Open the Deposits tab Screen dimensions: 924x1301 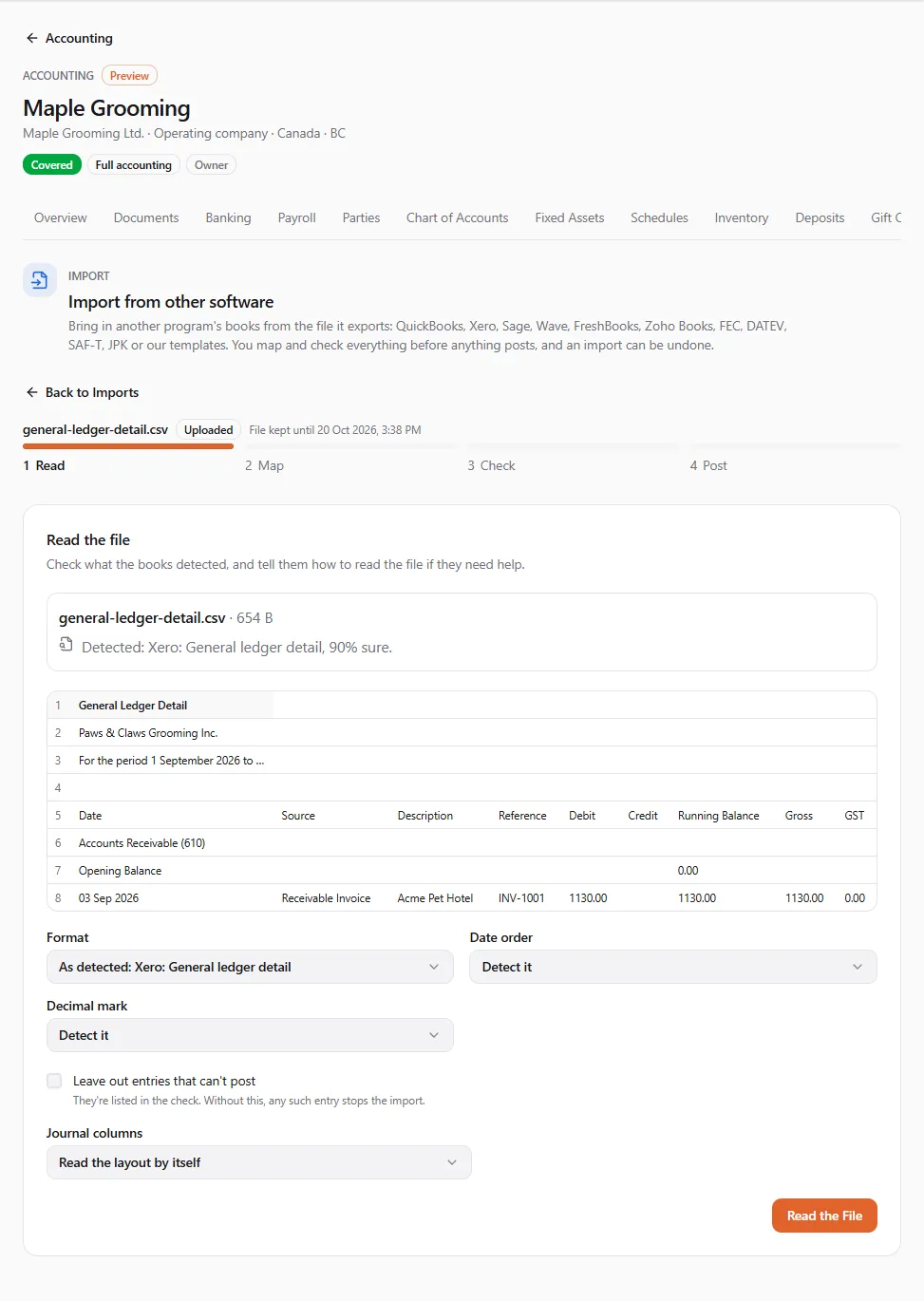click(820, 217)
